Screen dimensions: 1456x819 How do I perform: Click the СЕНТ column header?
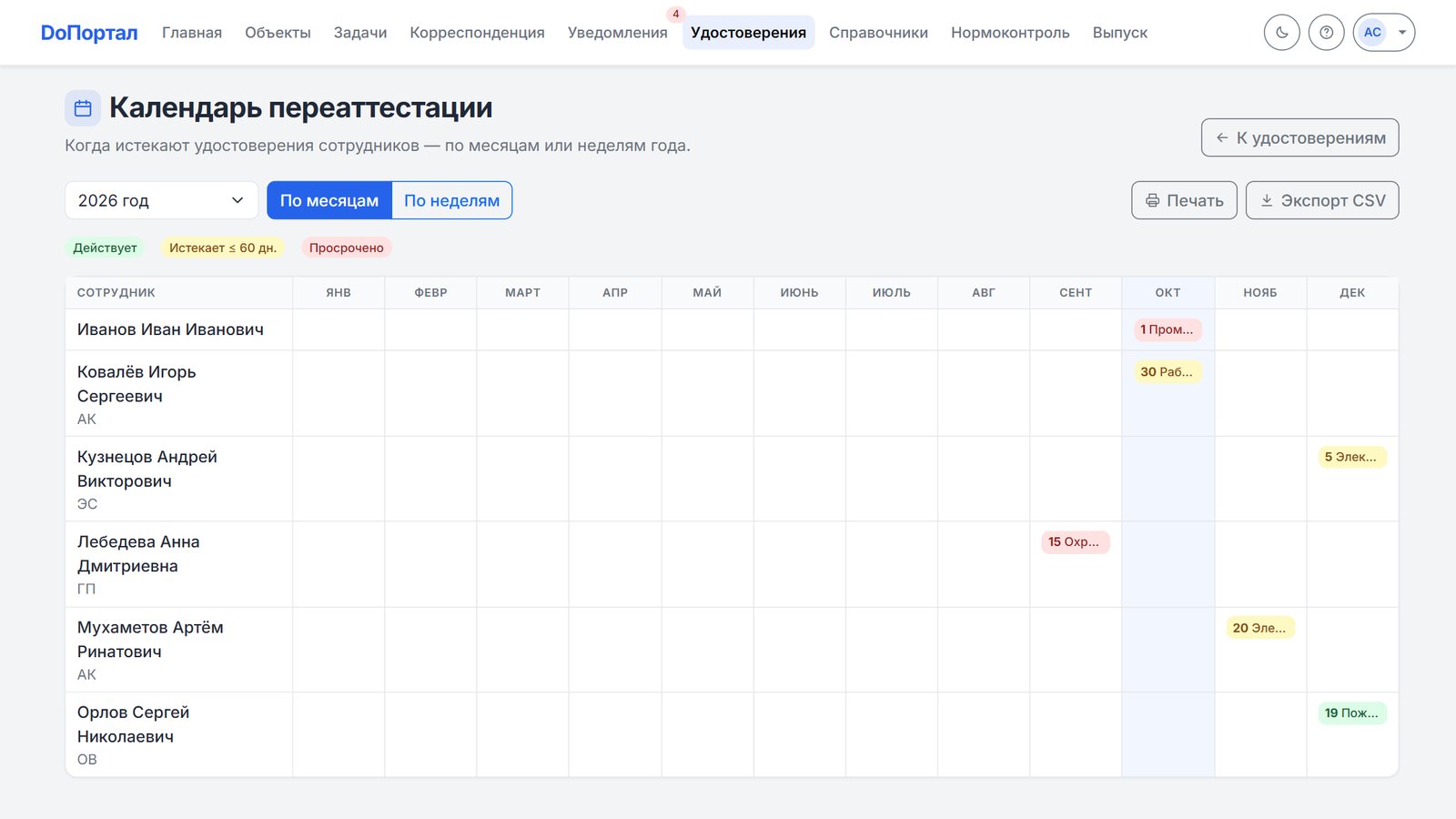1076,292
